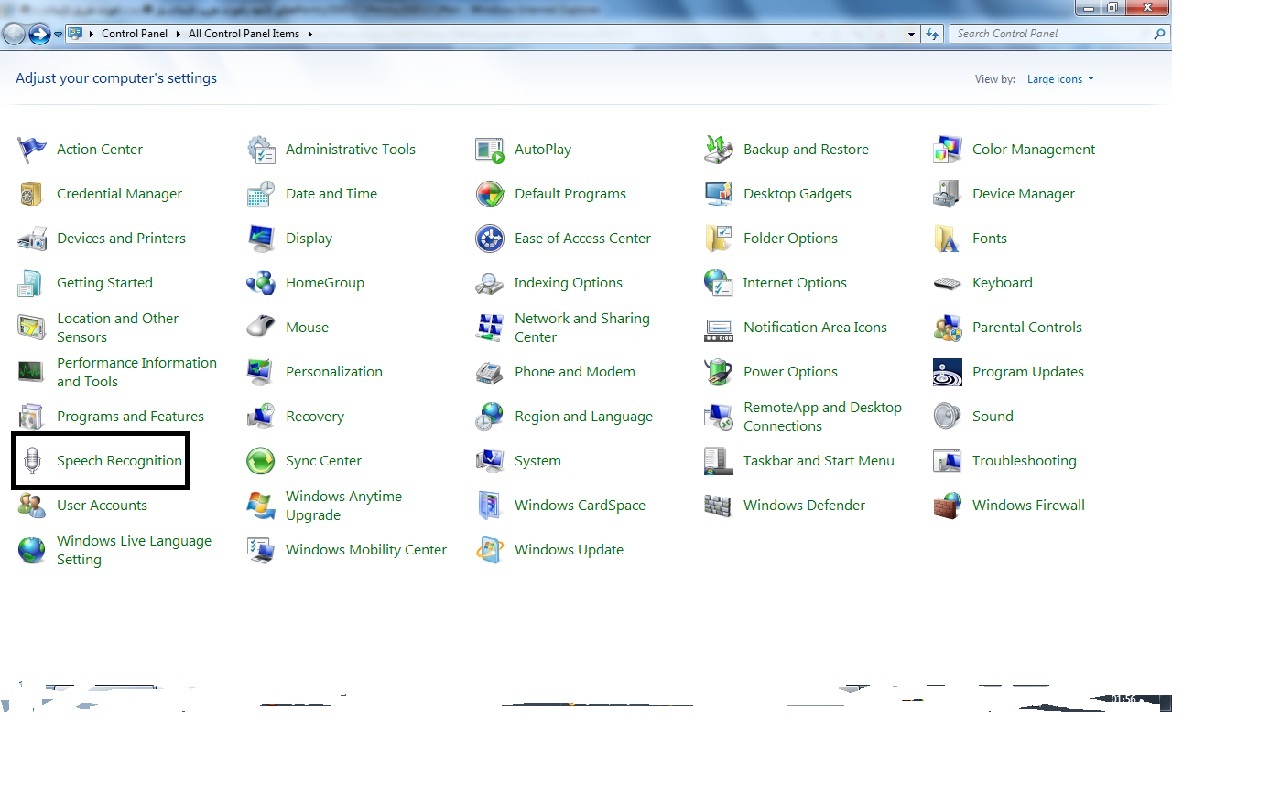The width and height of the screenshot is (1280, 800).
Task: Open the Windows Update icon
Action: coord(489,550)
